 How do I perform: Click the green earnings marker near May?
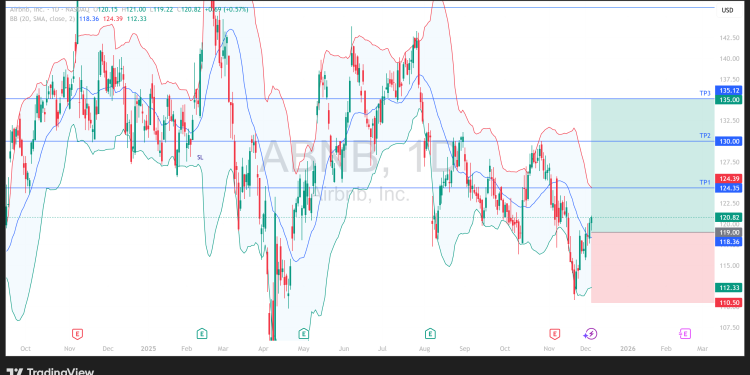[303, 333]
